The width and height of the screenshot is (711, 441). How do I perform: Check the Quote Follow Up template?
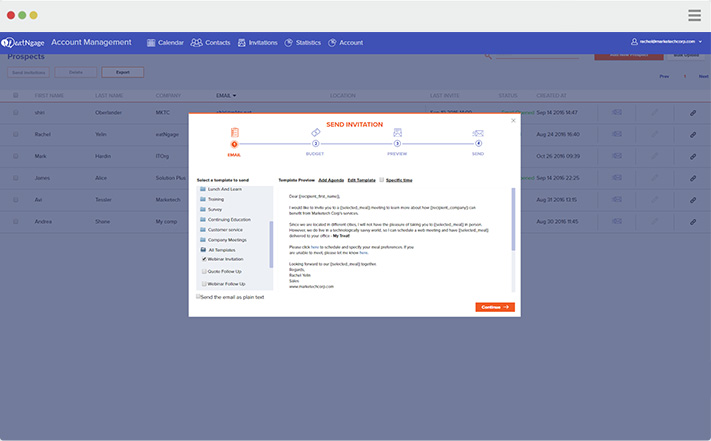(204, 271)
